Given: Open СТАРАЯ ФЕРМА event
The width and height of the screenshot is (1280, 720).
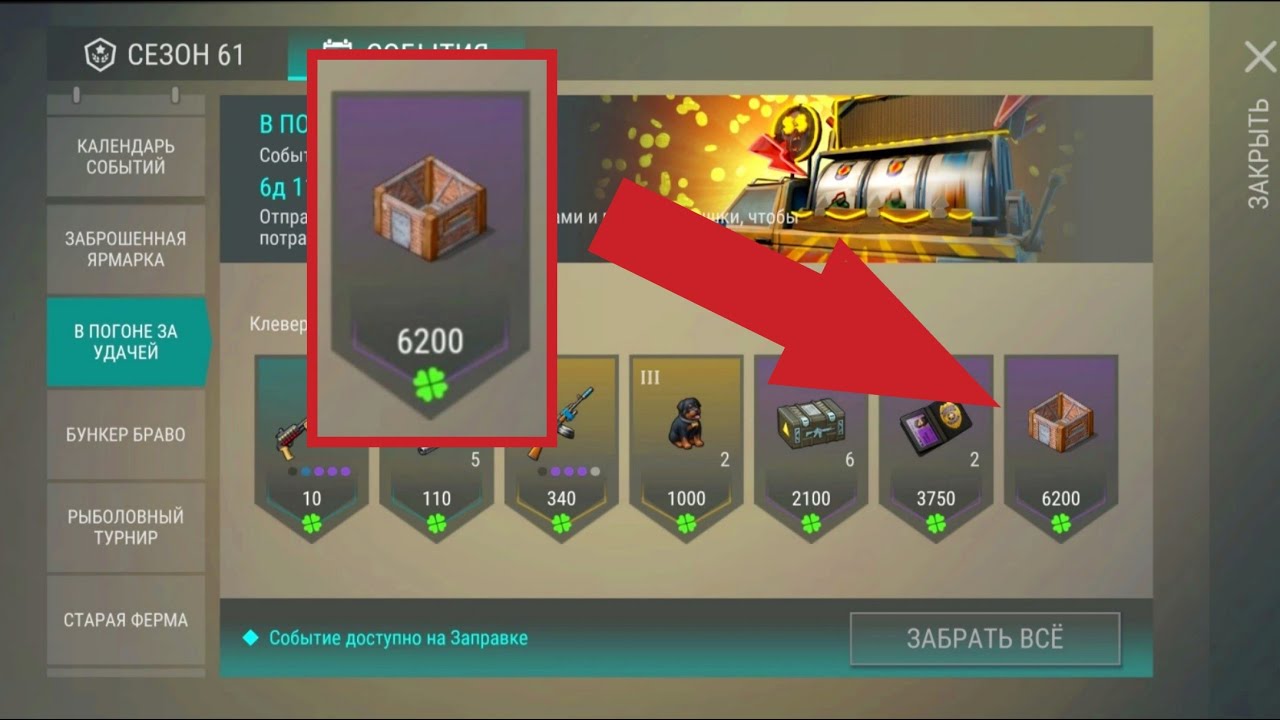Looking at the screenshot, I should coord(126,620).
